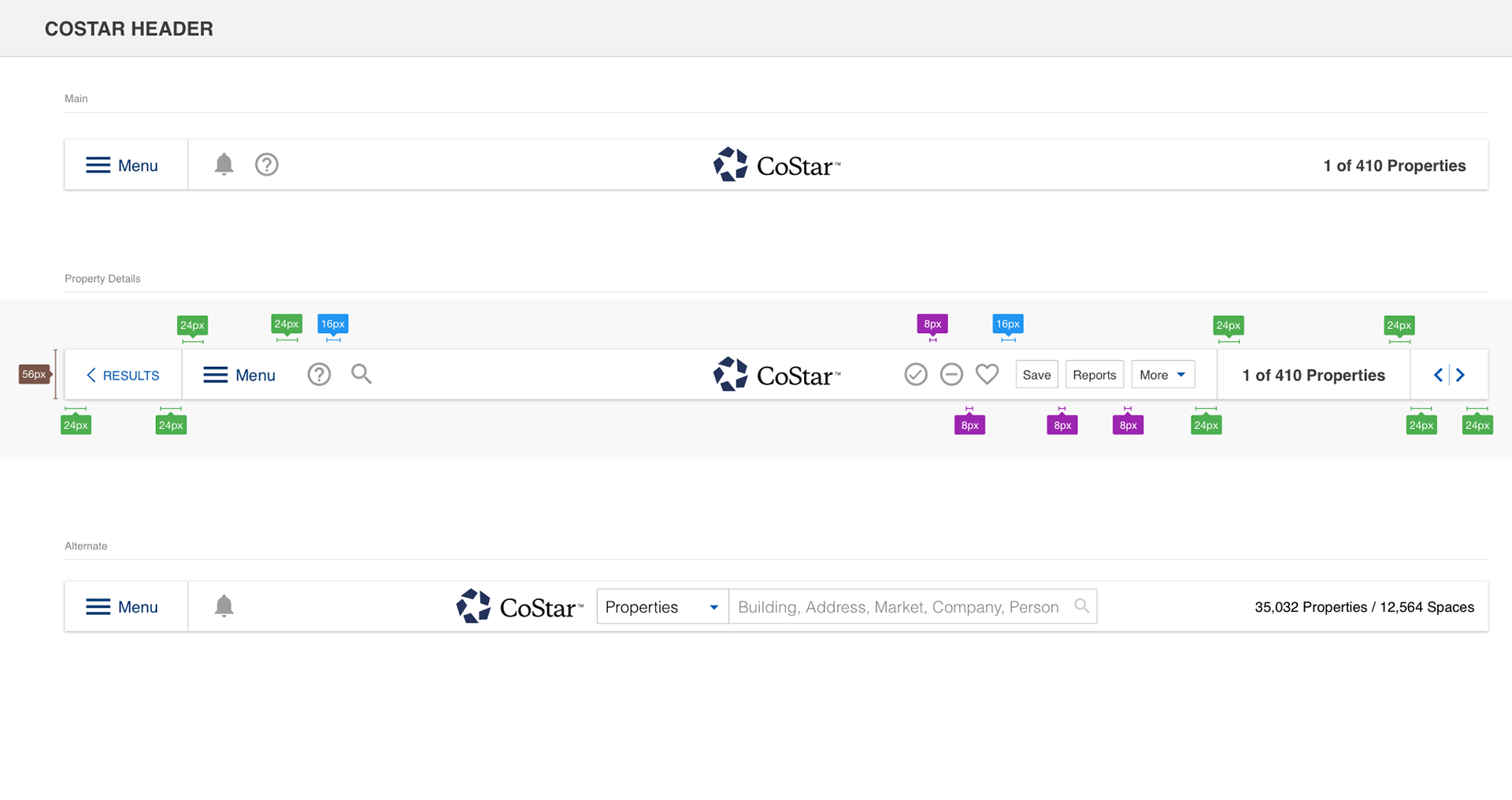Click '35,032 Properties / 12,564 Spaces' text
Viewport: 1512px width, 800px height.
pyautogui.click(x=1365, y=607)
